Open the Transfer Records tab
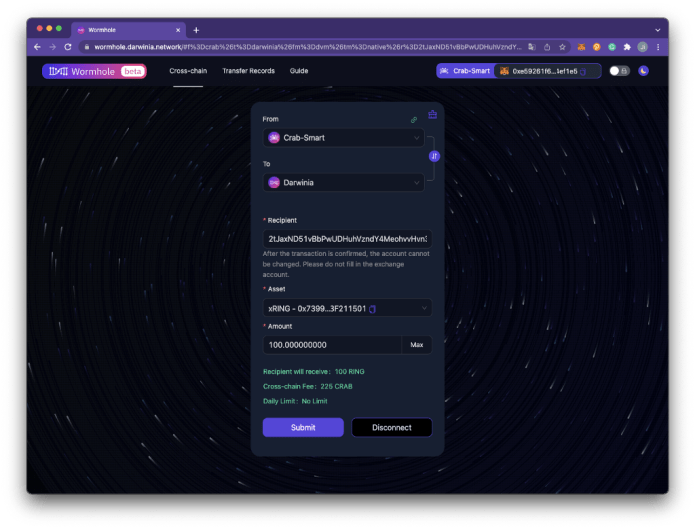 pos(248,71)
